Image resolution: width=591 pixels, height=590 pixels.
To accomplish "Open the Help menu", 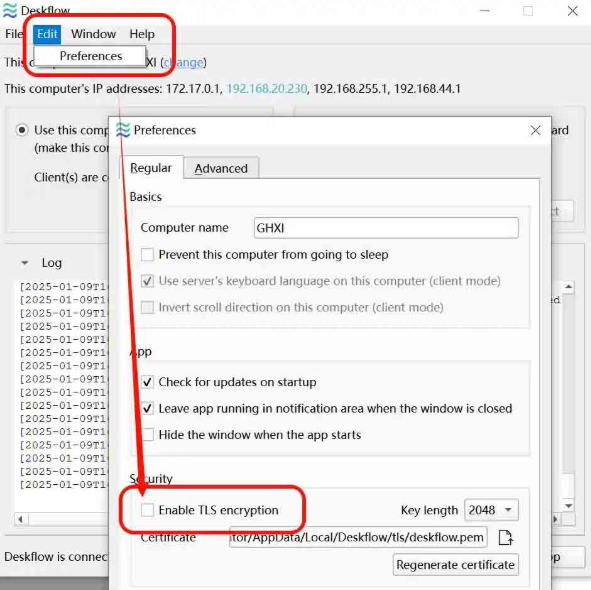I will pos(142,34).
